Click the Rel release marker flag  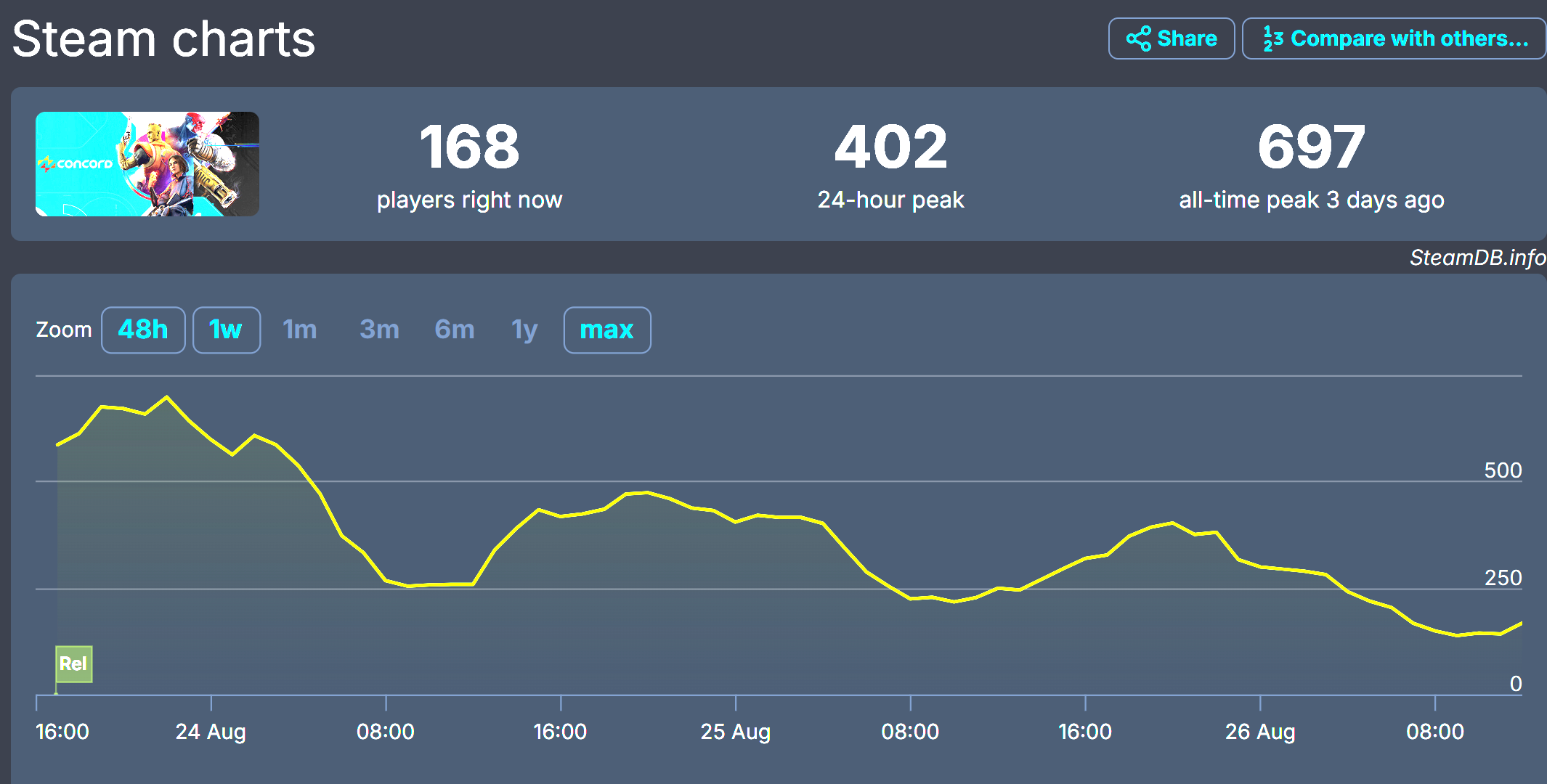coord(73,663)
